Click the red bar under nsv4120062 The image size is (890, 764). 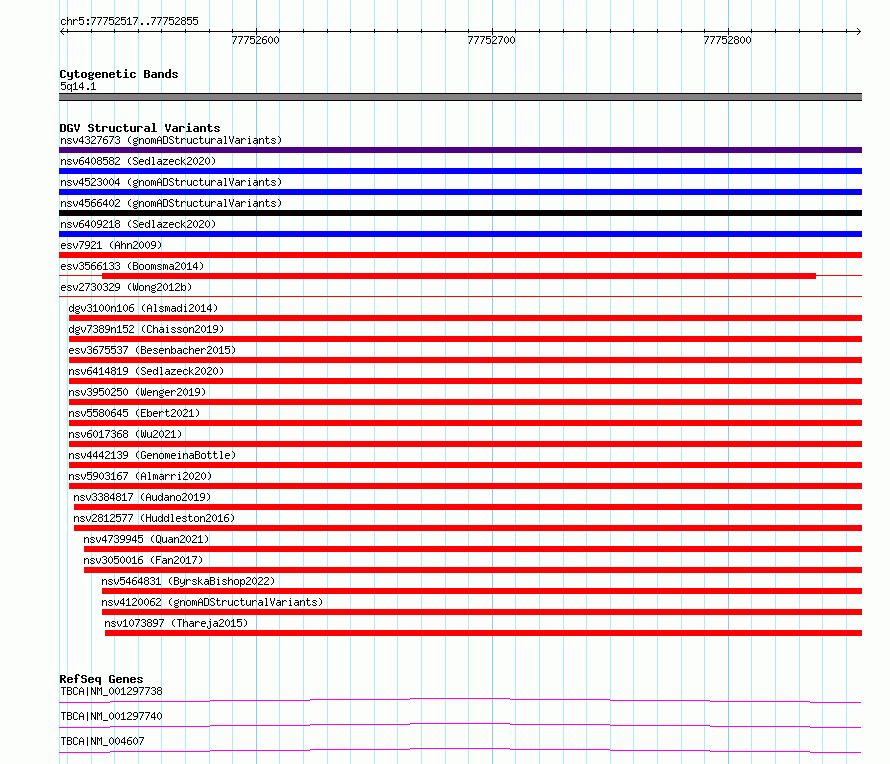(482, 612)
